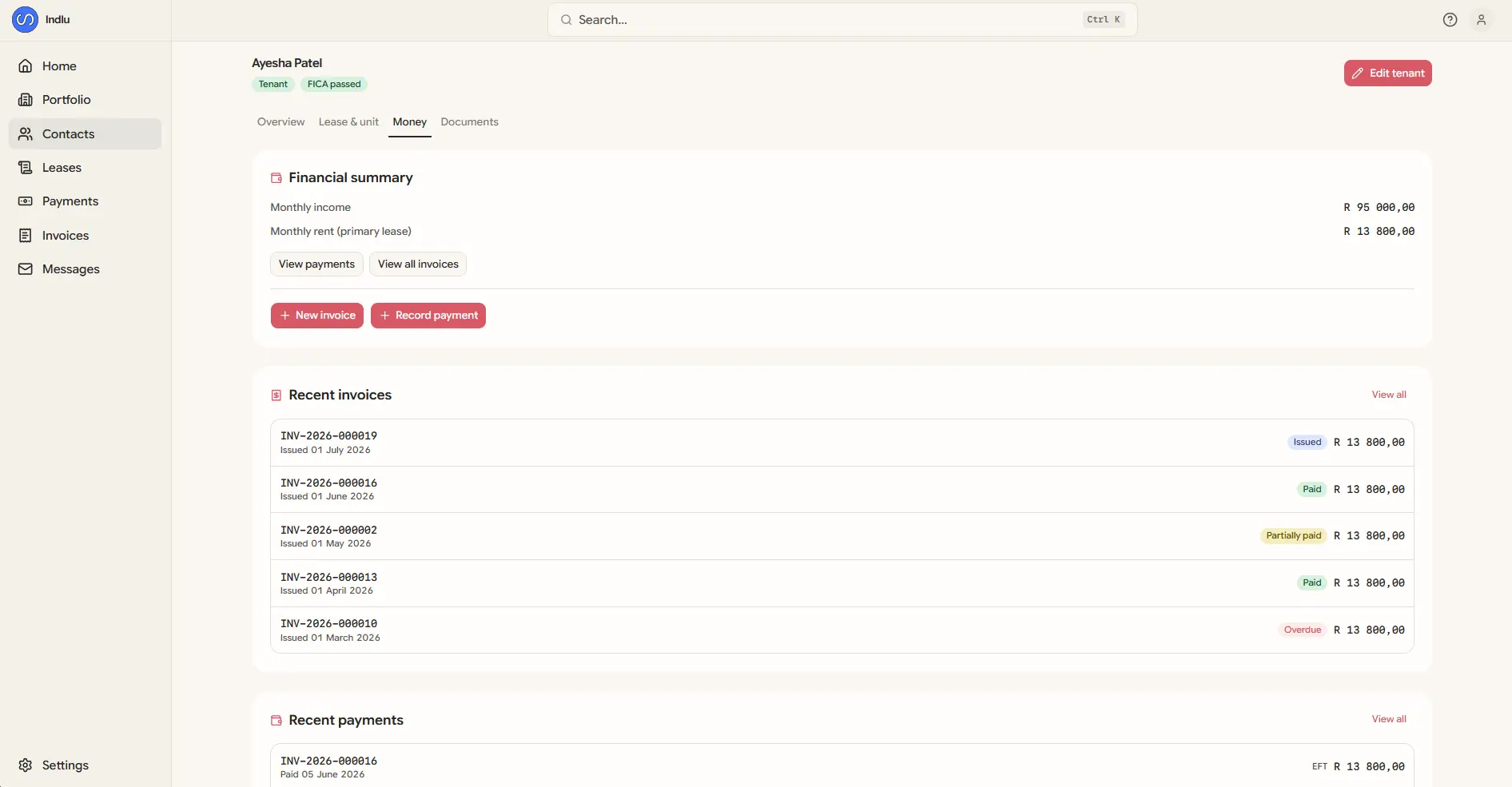Open the user profile icon
The image size is (1512, 787).
point(1481,20)
